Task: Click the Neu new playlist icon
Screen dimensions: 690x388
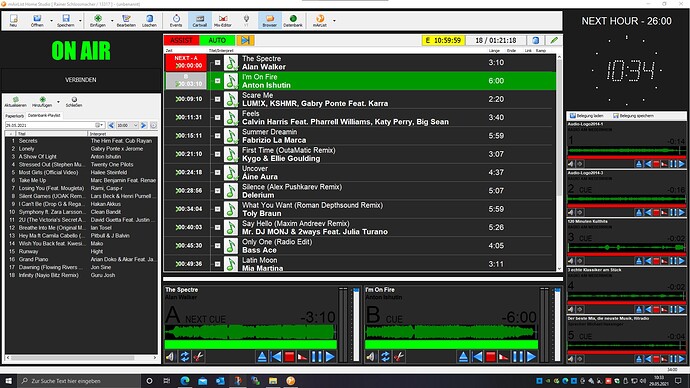Action: click(x=14, y=21)
